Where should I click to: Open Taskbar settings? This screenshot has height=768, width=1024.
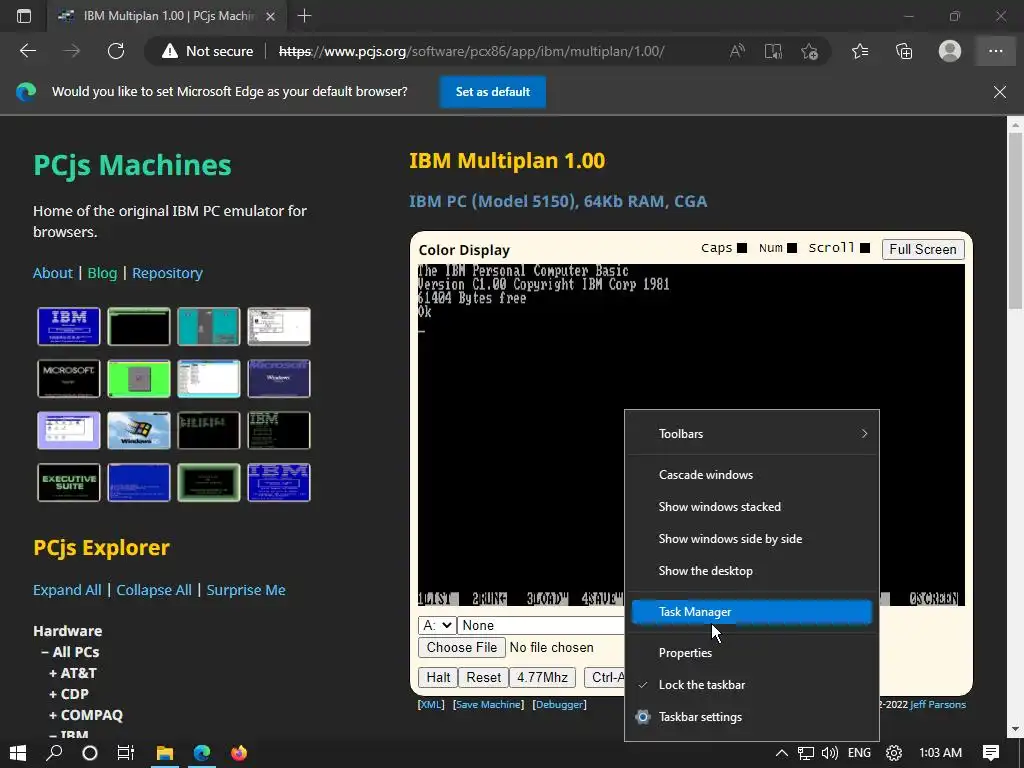[x=752, y=717]
